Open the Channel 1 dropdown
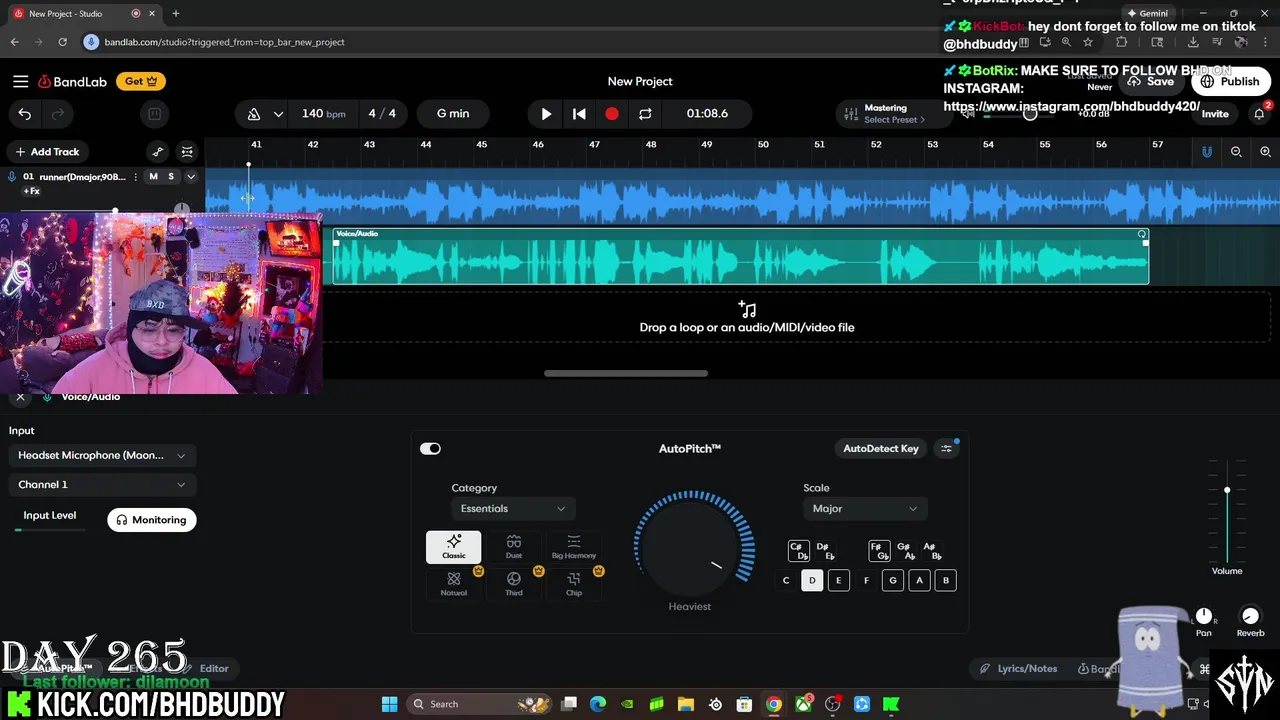This screenshot has height=720, width=1280. (102, 485)
